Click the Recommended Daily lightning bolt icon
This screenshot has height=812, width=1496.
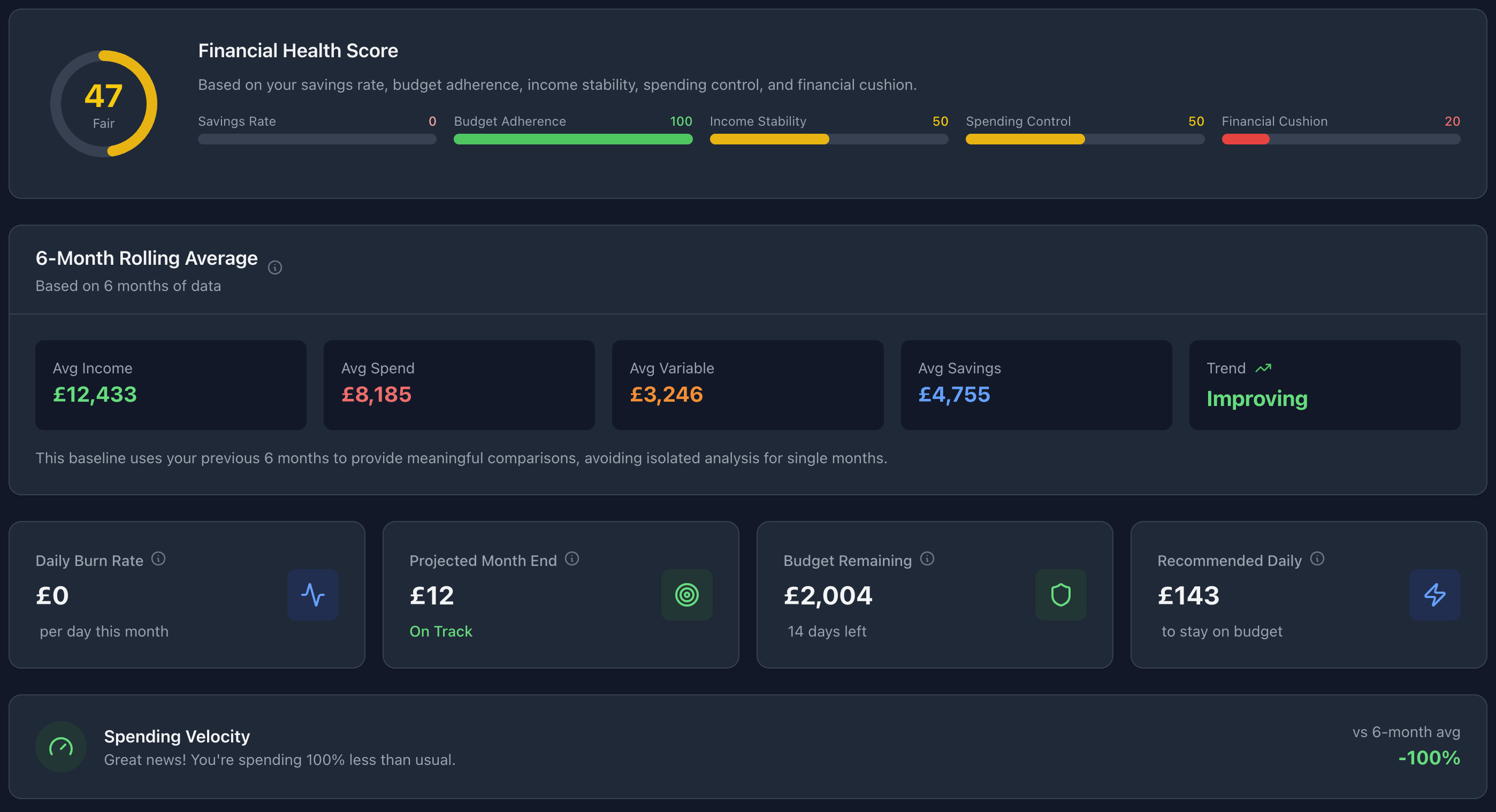point(1435,594)
